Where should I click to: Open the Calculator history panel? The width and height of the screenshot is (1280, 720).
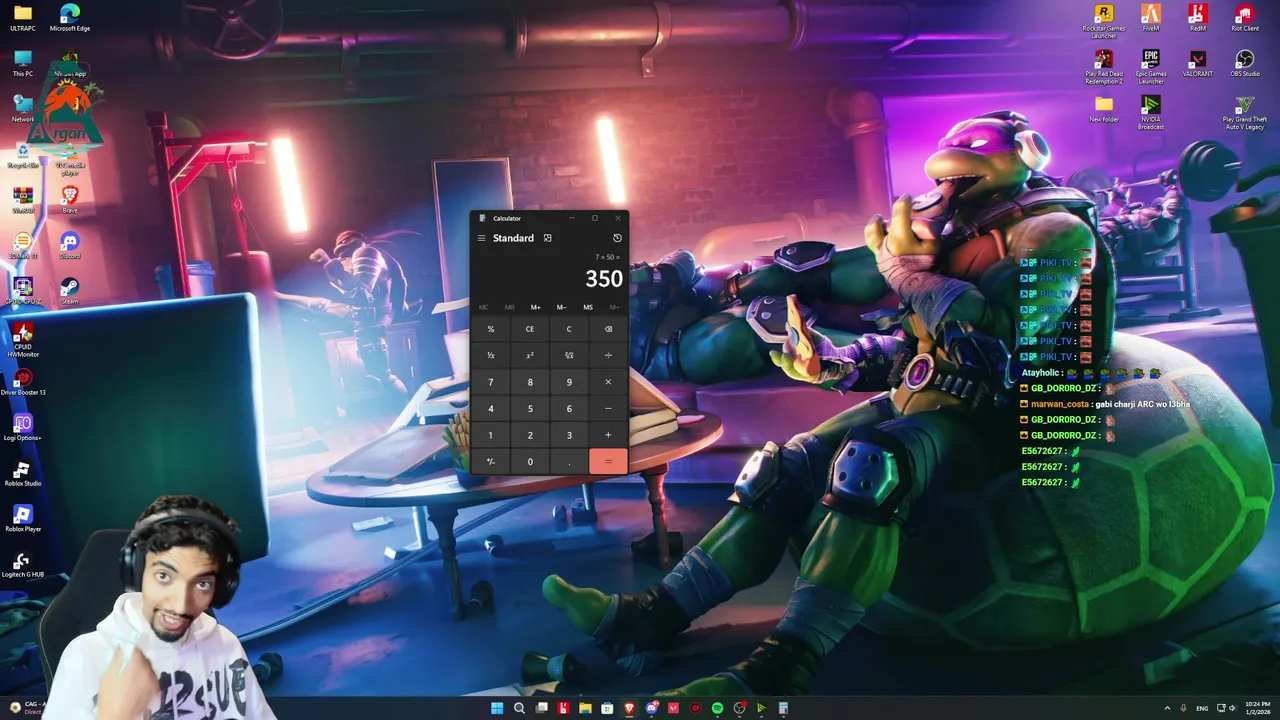617,238
